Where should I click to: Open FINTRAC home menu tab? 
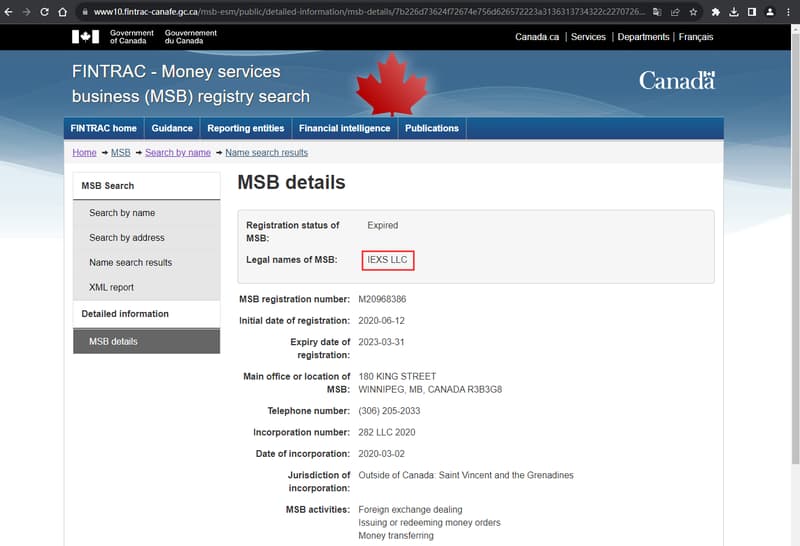104,128
